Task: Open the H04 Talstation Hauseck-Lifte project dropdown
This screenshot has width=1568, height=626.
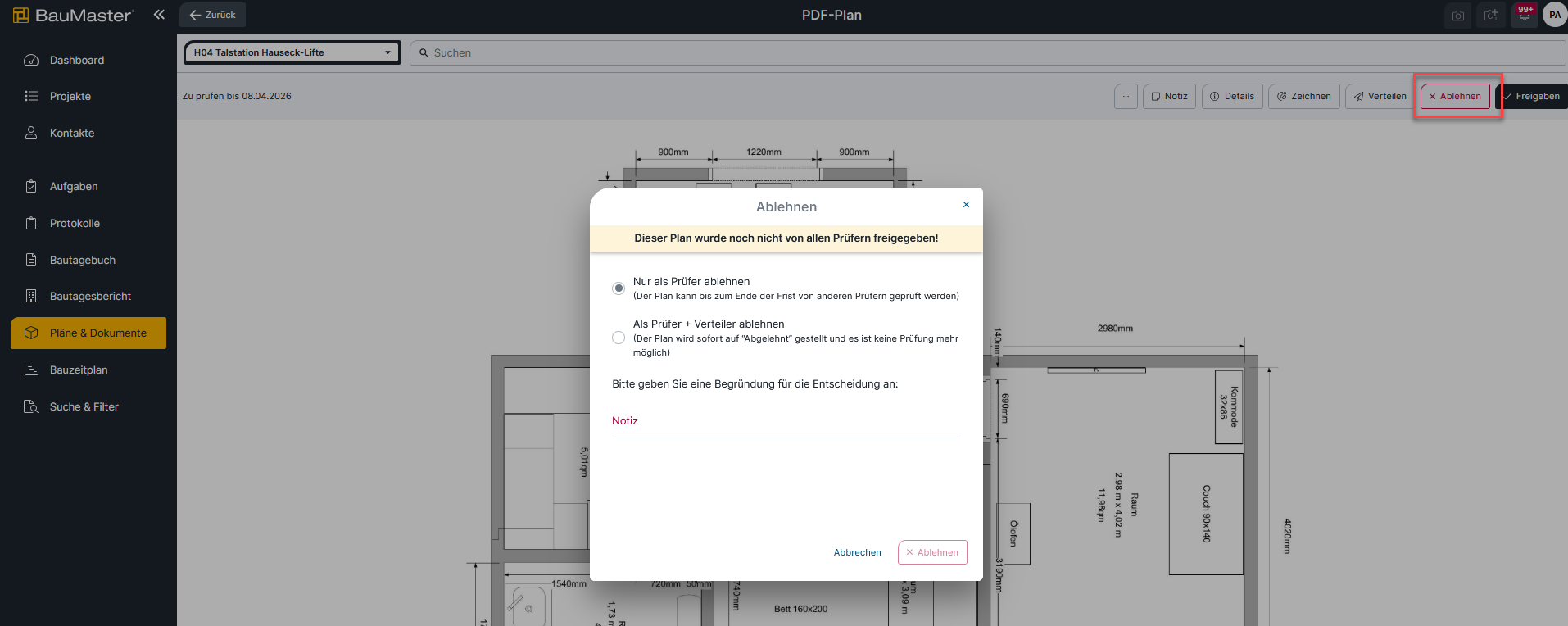Action: [x=292, y=52]
